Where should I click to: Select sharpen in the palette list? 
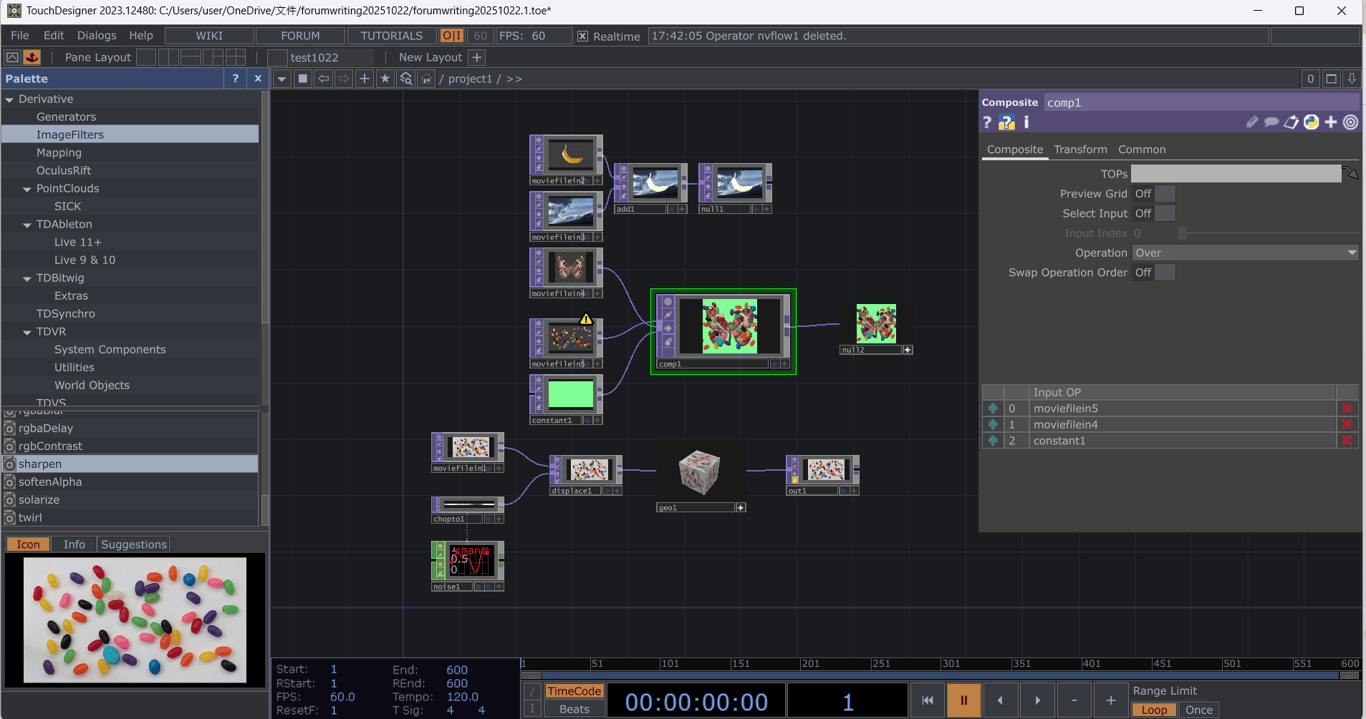click(40, 464)
